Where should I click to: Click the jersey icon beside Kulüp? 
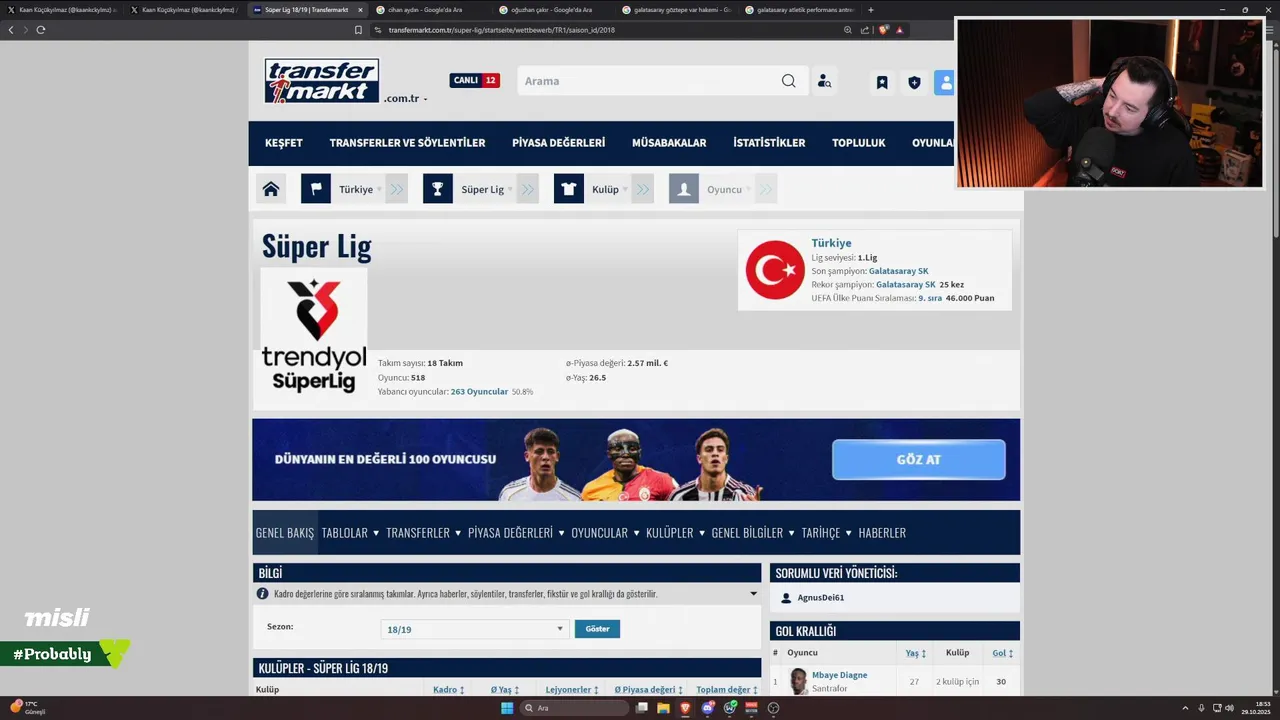point(569,189)
